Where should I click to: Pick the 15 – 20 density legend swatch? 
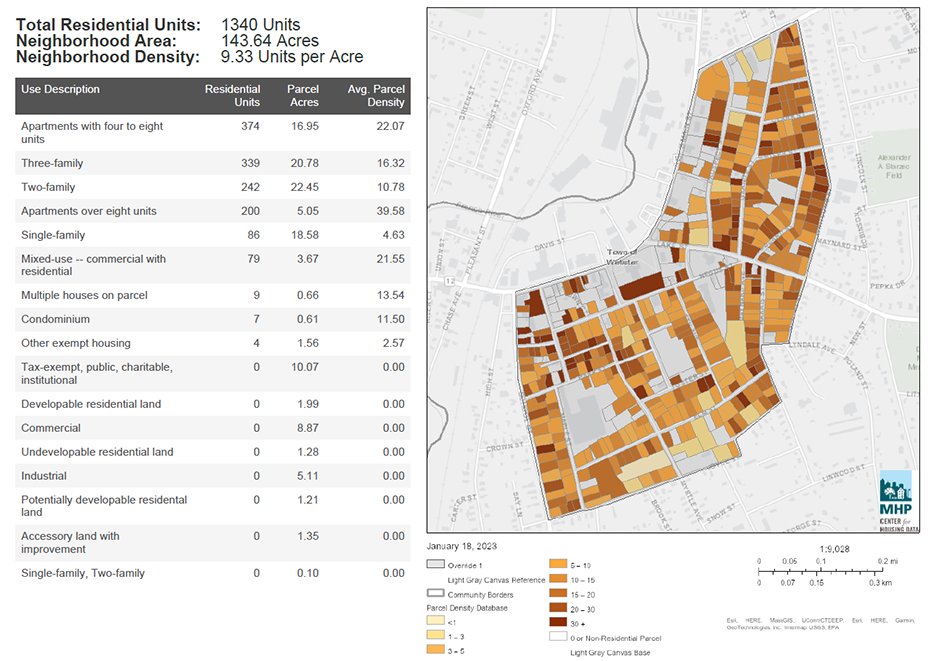coord(558,594)
